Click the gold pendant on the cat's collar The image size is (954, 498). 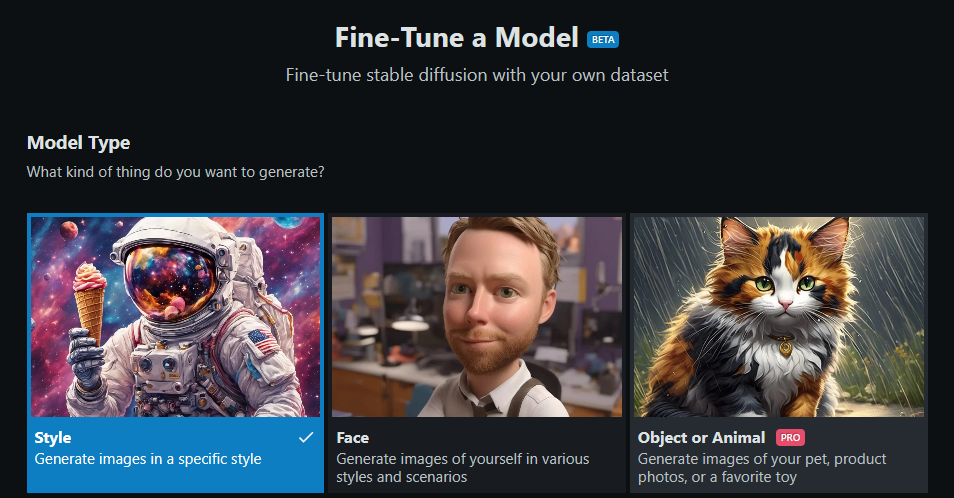click(x=786, y=348)
